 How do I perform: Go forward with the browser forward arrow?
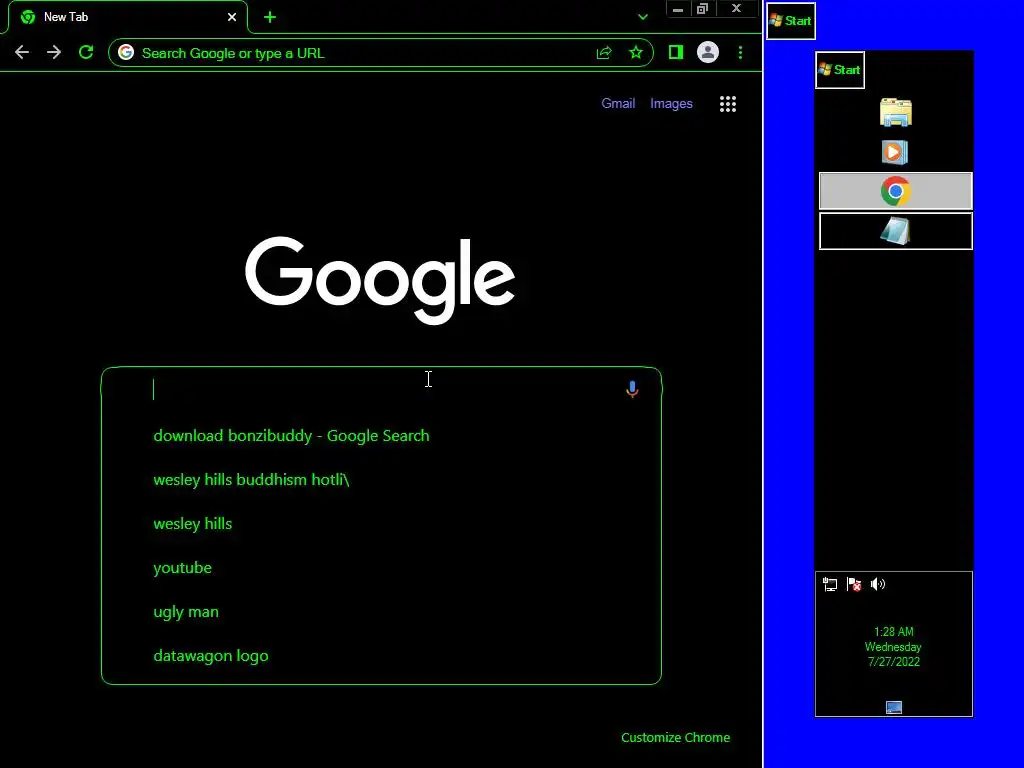[54, 52]
